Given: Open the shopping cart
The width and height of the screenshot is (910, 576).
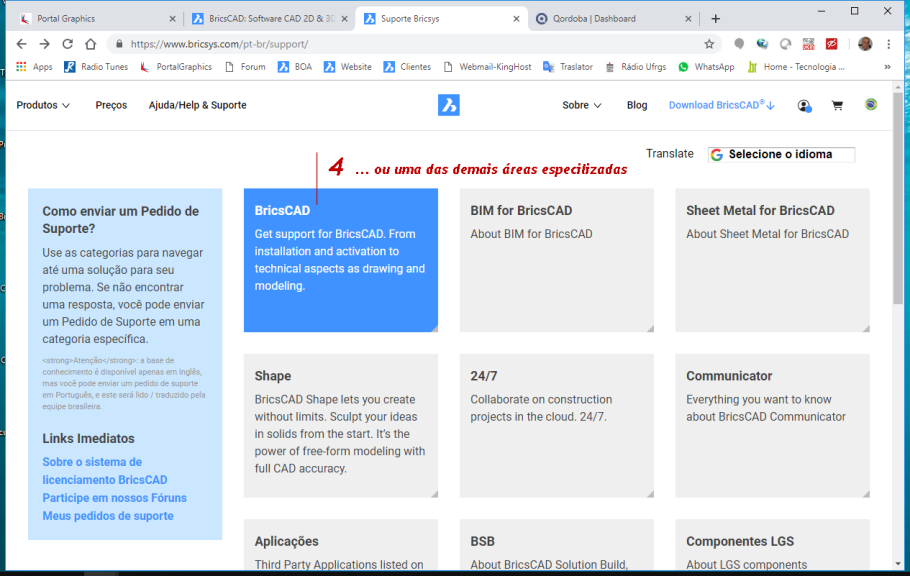Looking at the screenshot, I should (x=837, y=106).
